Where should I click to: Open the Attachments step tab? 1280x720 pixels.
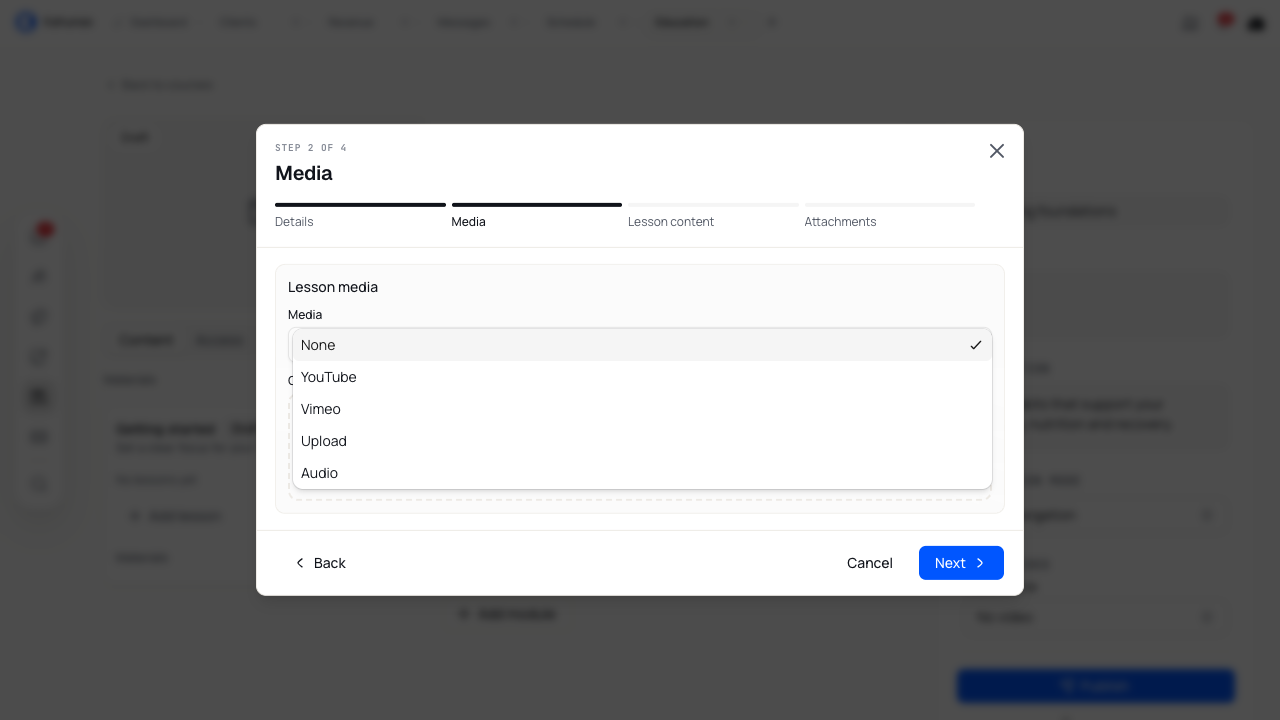click(x=889, y=217)
